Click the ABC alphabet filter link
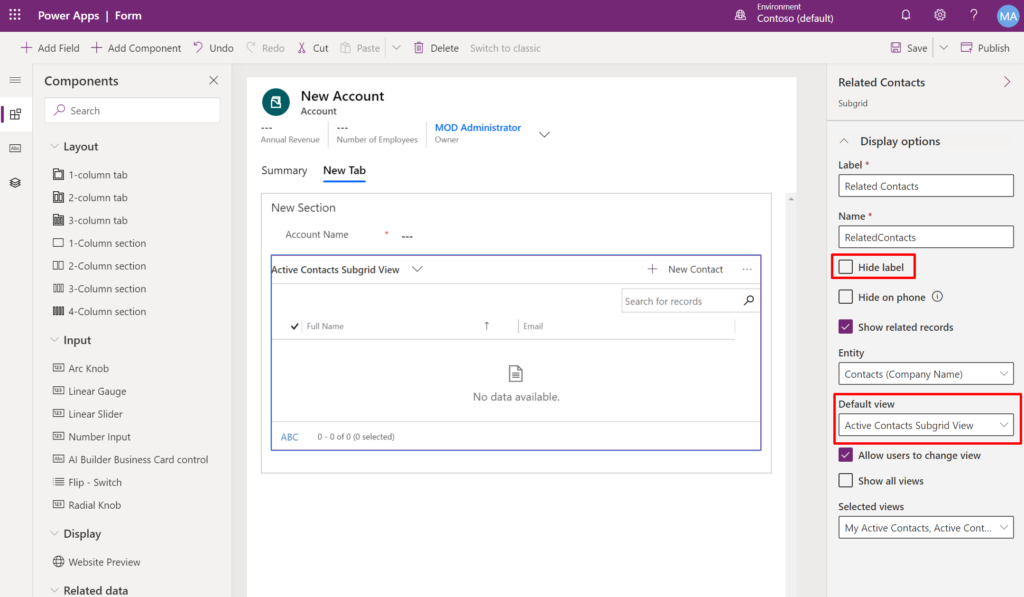Viewport: 1024px width, 597px height. pyautogui.click(x=289, y=437)
